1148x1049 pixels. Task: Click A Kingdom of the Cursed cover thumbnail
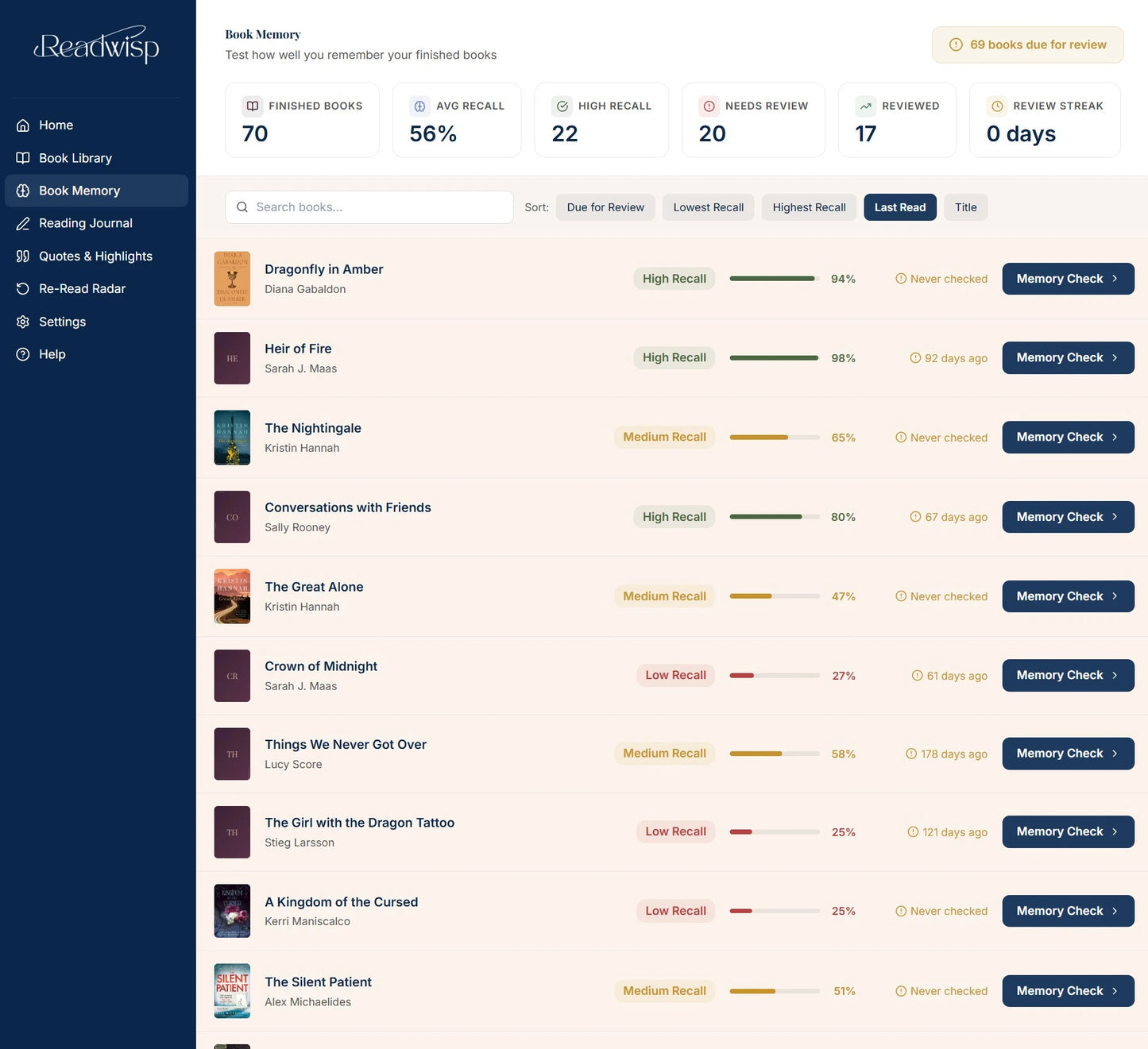coord(232,912)
